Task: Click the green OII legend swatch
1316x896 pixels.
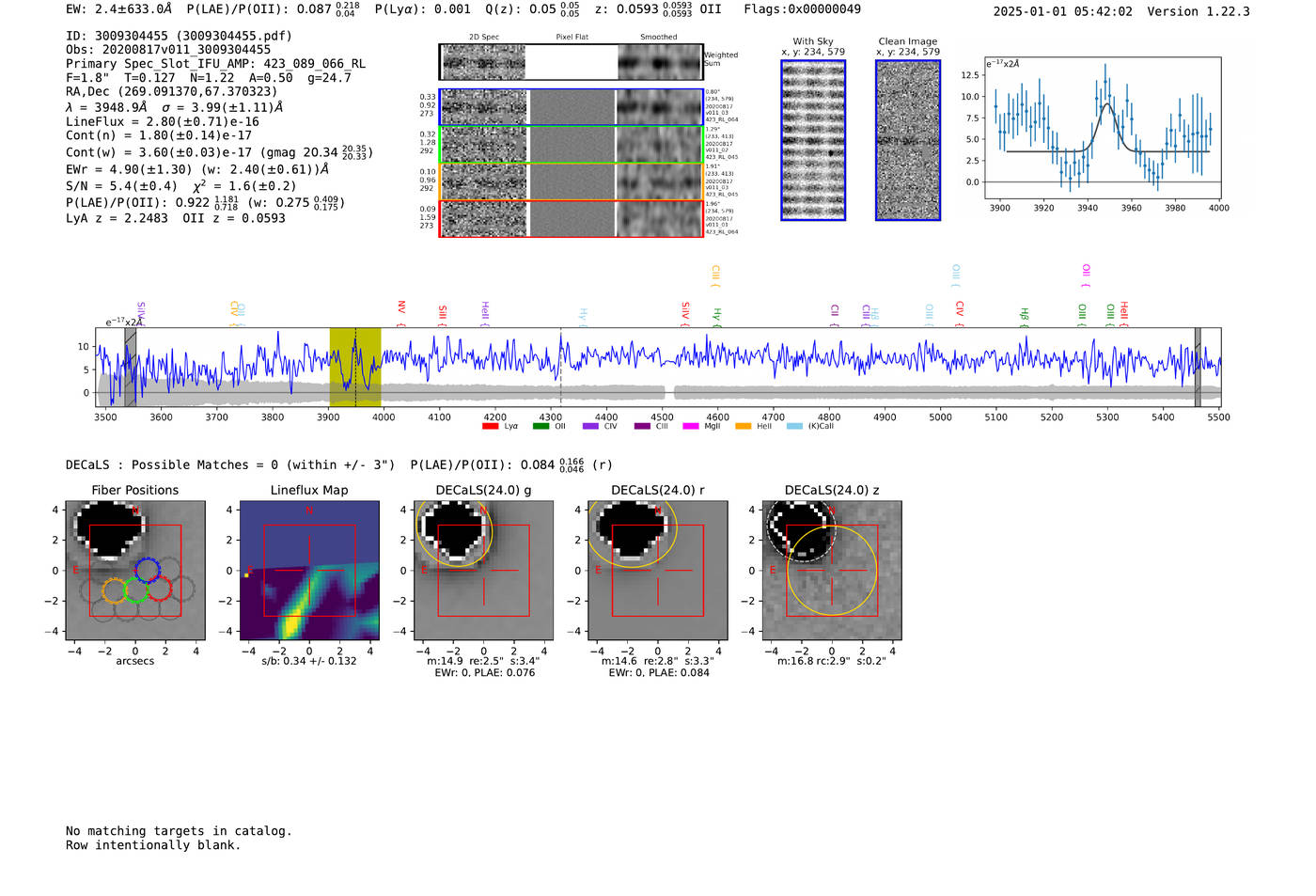Action: 540,427
